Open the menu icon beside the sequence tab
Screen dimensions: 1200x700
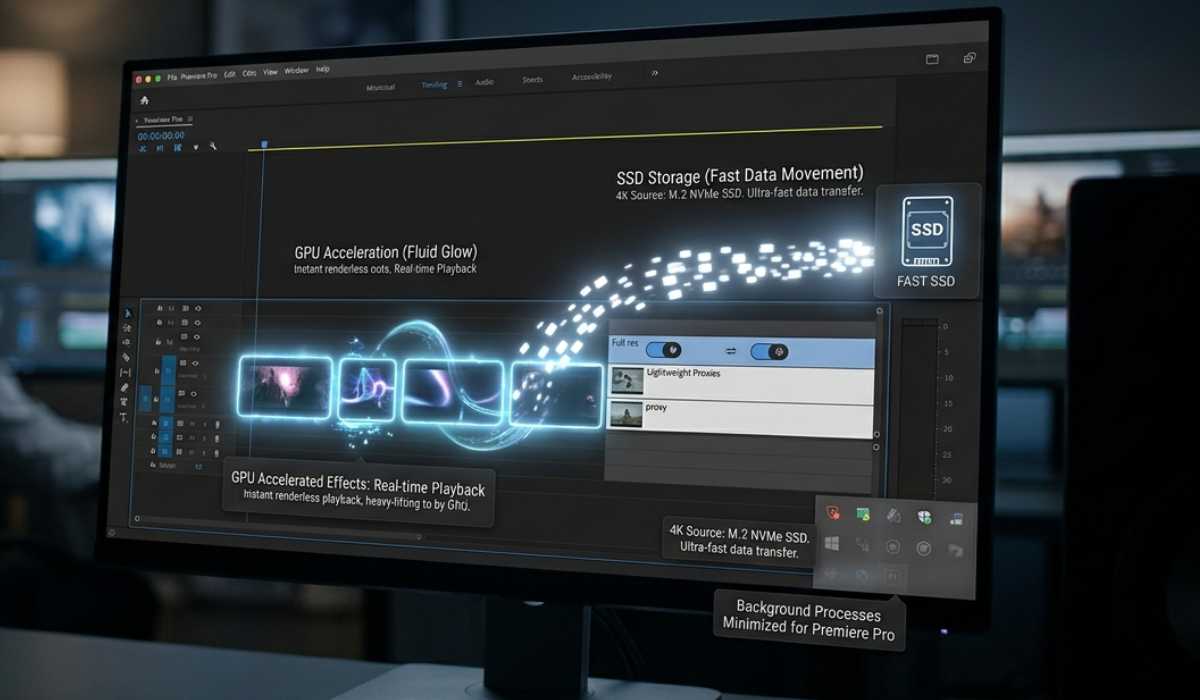[x=190, y=119]
